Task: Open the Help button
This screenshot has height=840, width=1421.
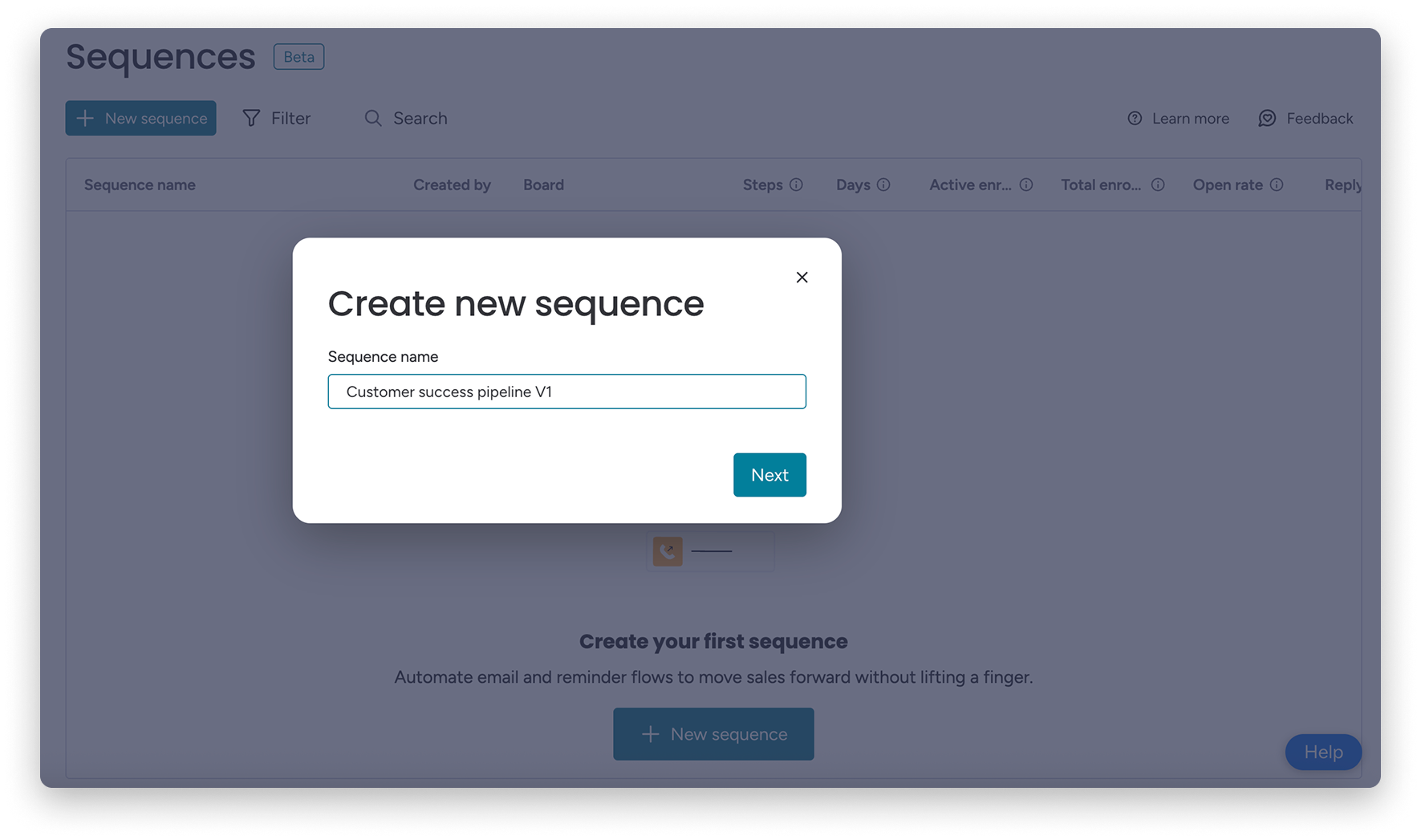Action: tap(1323, 752)
